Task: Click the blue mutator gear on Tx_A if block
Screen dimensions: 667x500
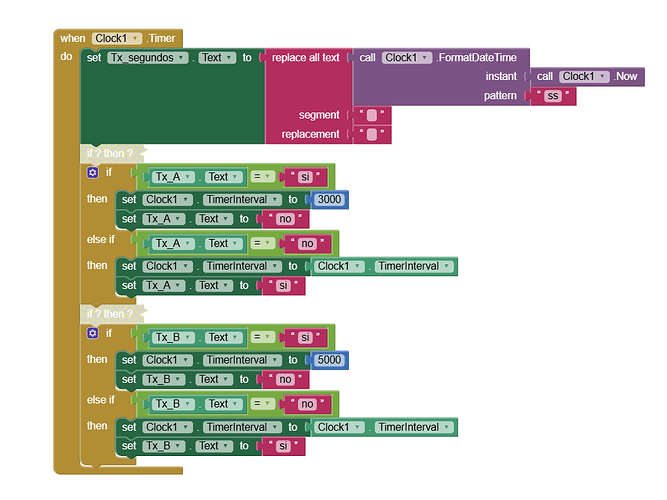Action: 92,172
